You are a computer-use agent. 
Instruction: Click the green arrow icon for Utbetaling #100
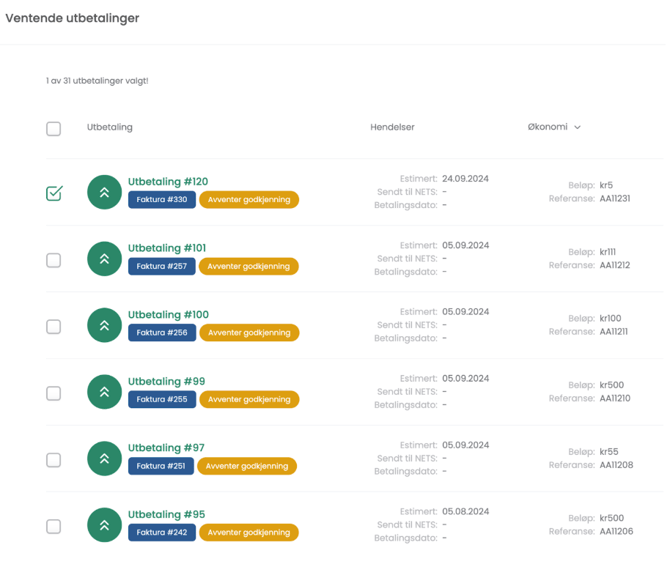tap(104, 326)
